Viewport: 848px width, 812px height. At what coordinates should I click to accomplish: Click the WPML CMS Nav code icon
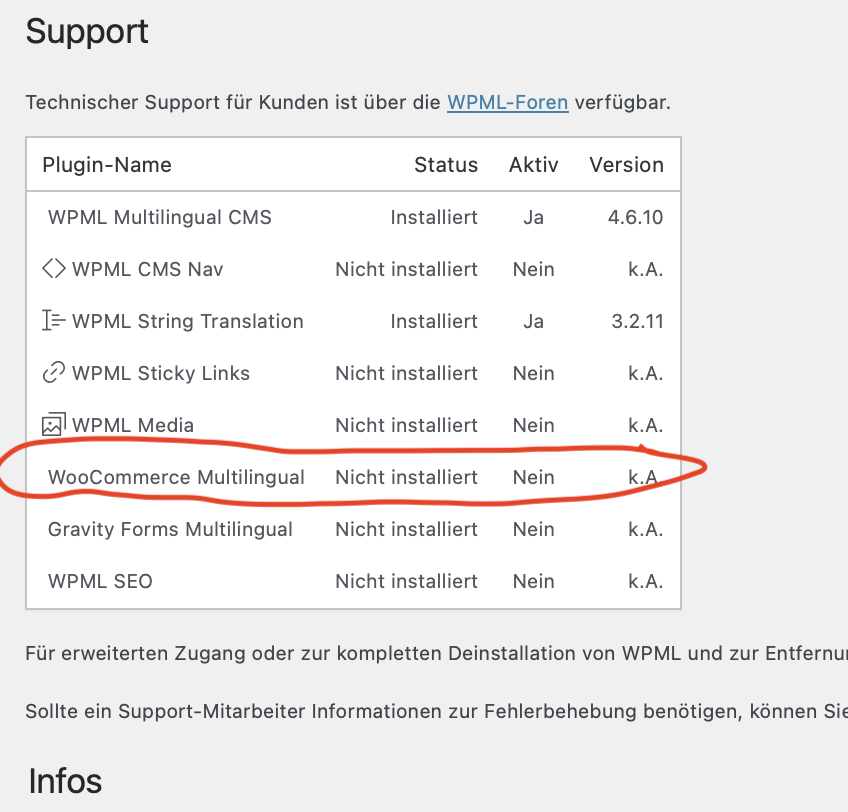tap(54, 269)
